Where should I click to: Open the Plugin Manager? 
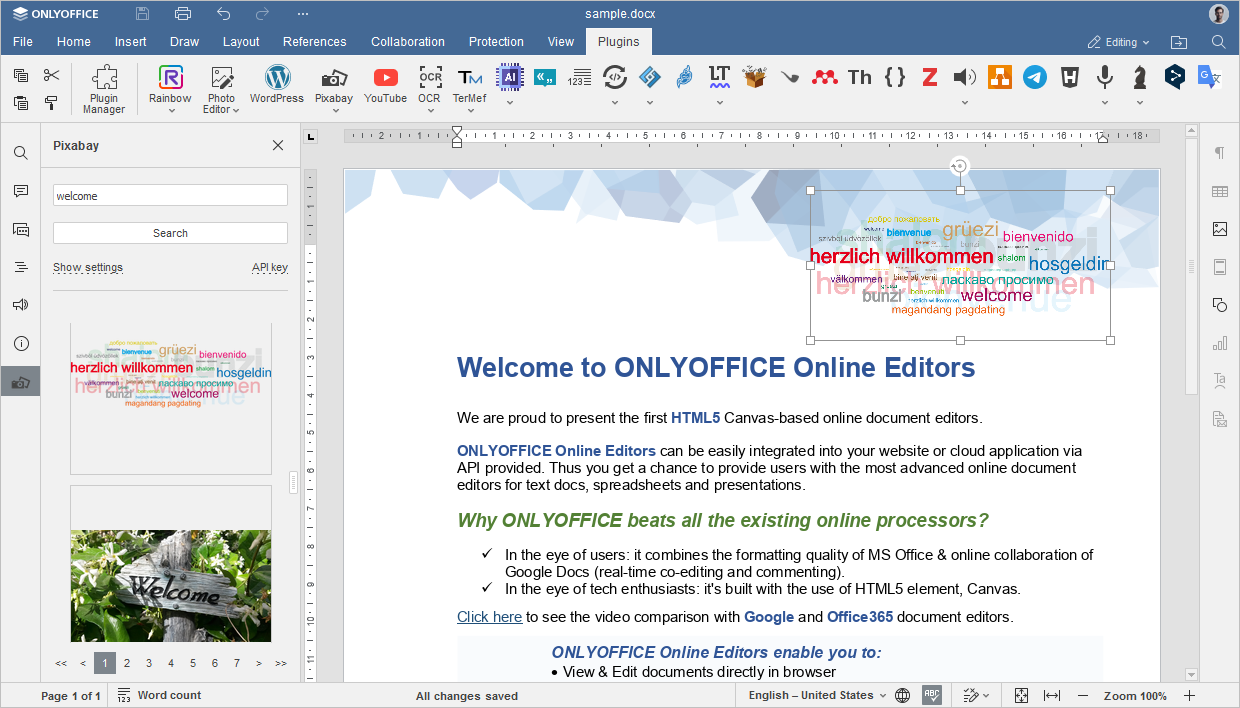pos(104,89)
